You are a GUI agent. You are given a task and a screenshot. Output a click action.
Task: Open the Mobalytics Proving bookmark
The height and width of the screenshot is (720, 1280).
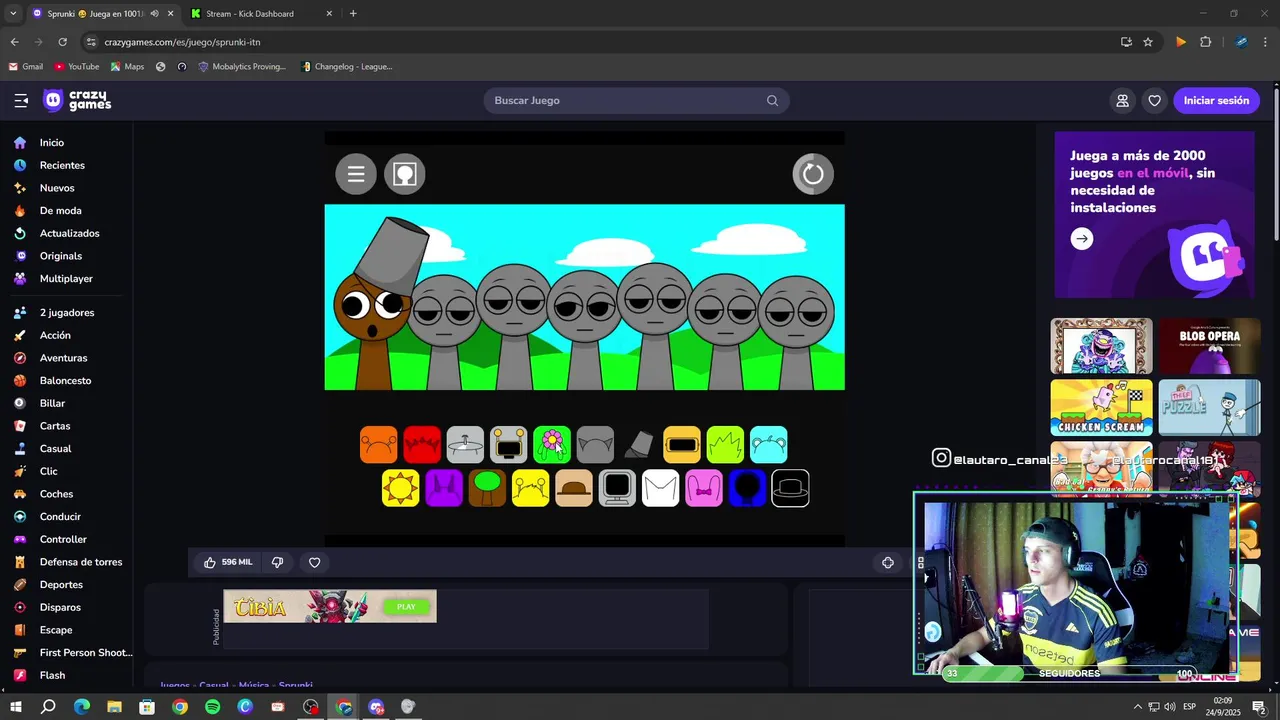[242, 67]
